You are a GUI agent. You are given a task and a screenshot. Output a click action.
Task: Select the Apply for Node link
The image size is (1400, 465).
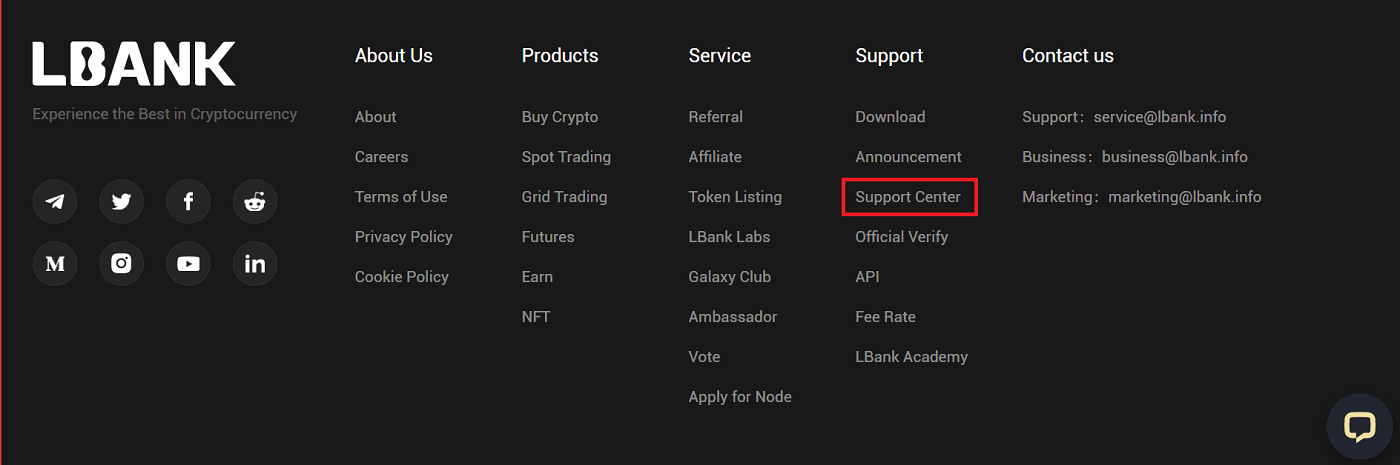tap(740, 397)
